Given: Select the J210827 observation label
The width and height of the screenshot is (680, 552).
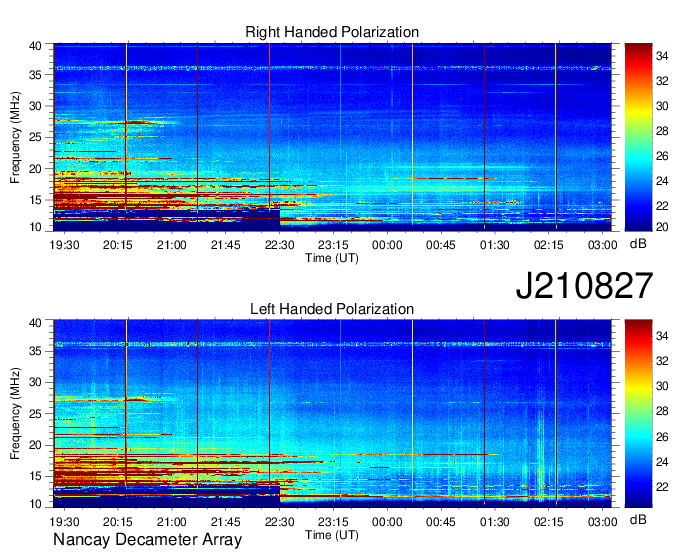Looking at the screenshot, I should [584, 286].
